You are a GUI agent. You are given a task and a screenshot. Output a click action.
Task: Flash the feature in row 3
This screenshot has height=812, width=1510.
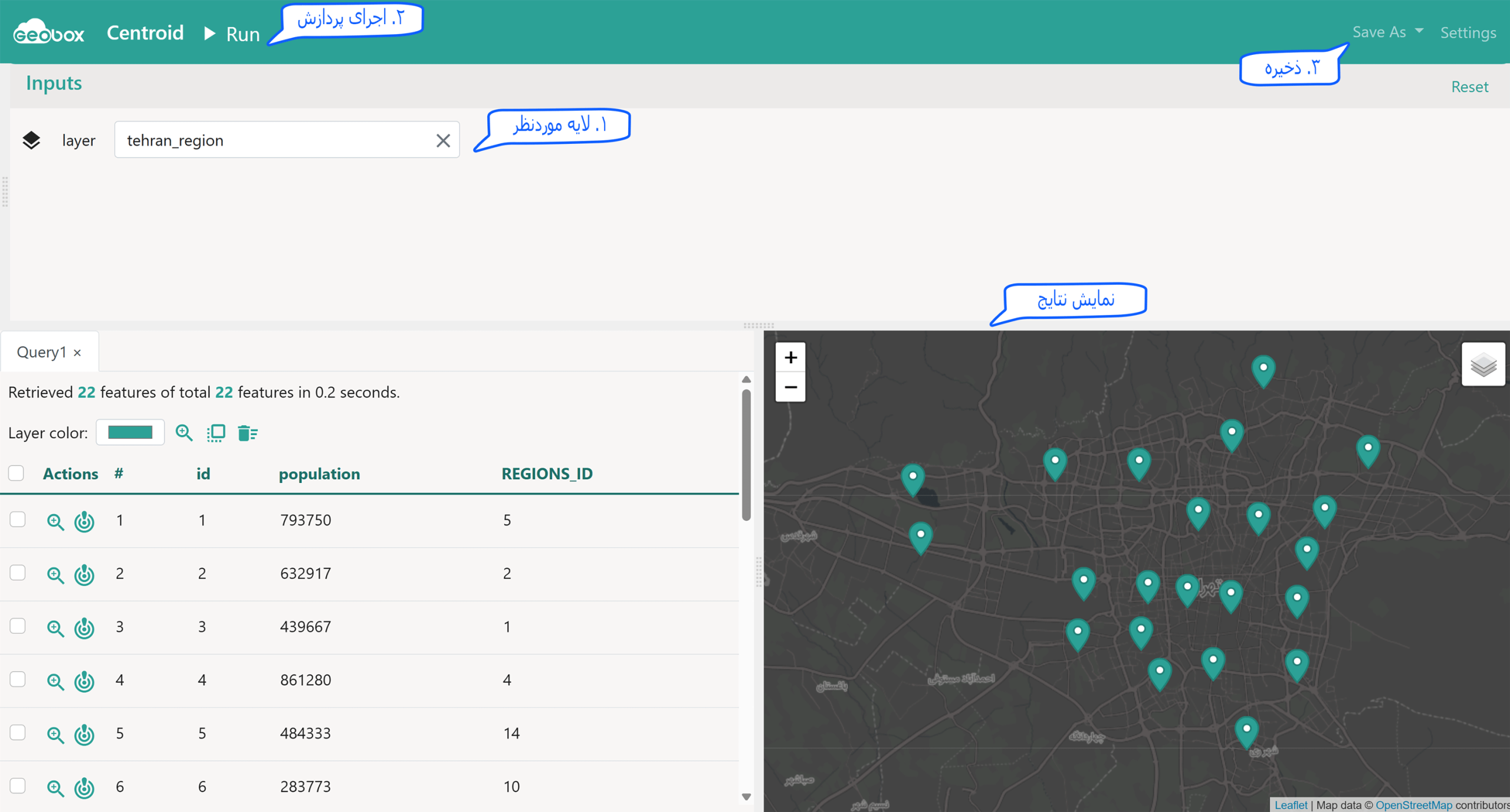tap(84, 627)
